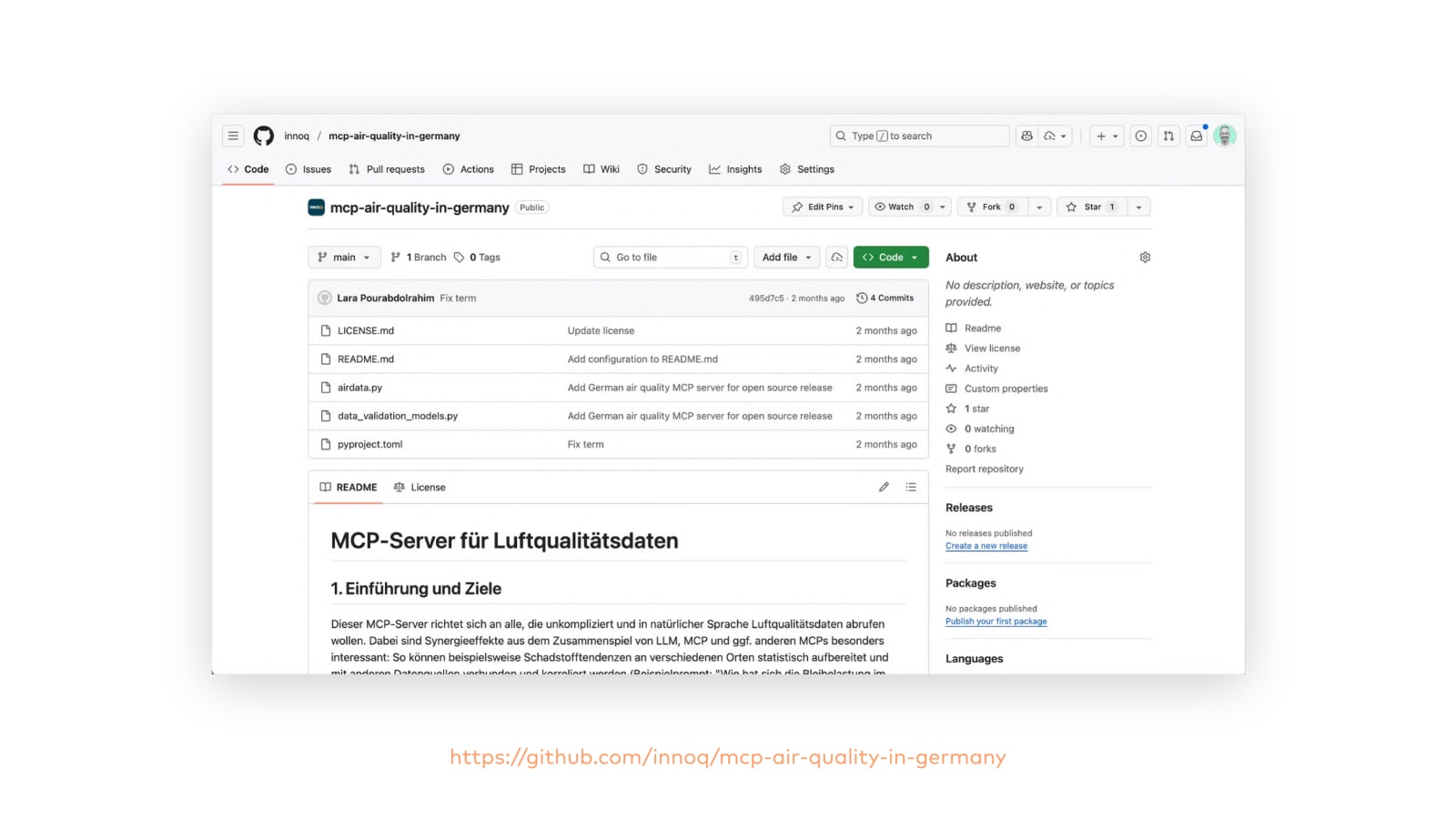The image size is (1456, 819).
Task: Open 'Add configuration to README.md' commit
Action: [x=642, y=359]
